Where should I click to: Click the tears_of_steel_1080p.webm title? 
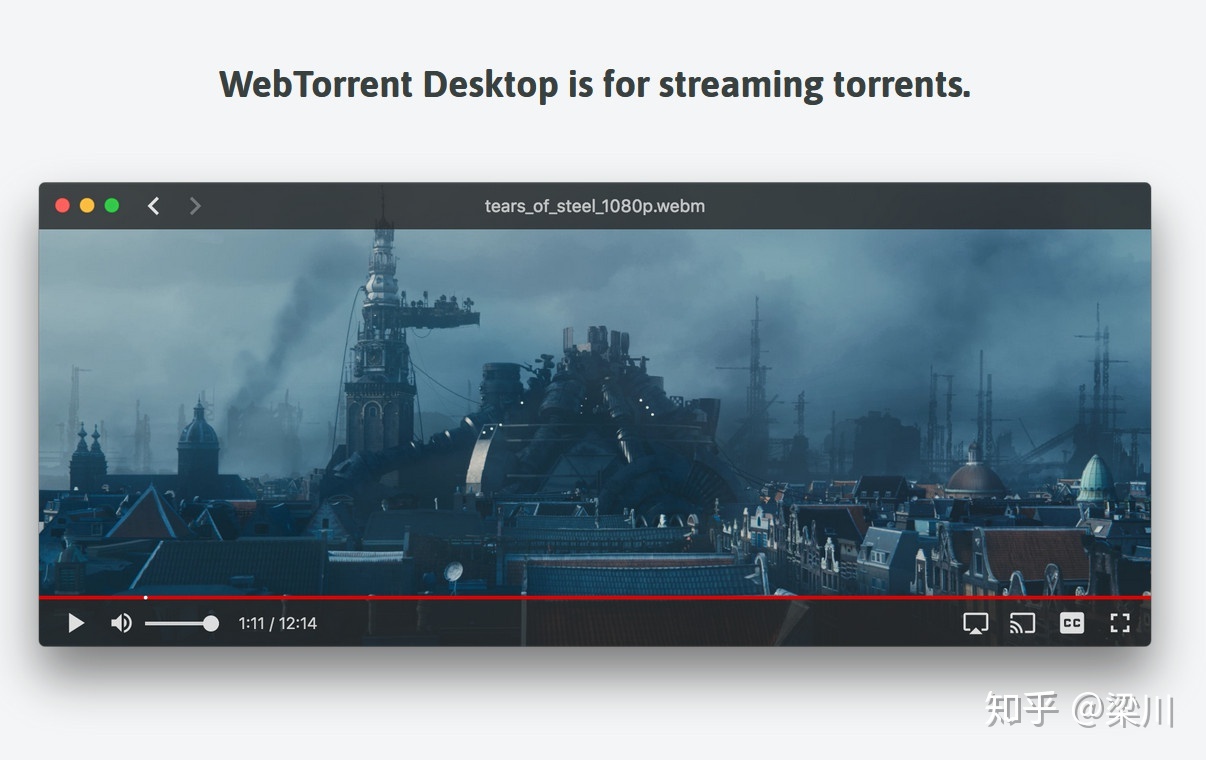pos(595,206)
